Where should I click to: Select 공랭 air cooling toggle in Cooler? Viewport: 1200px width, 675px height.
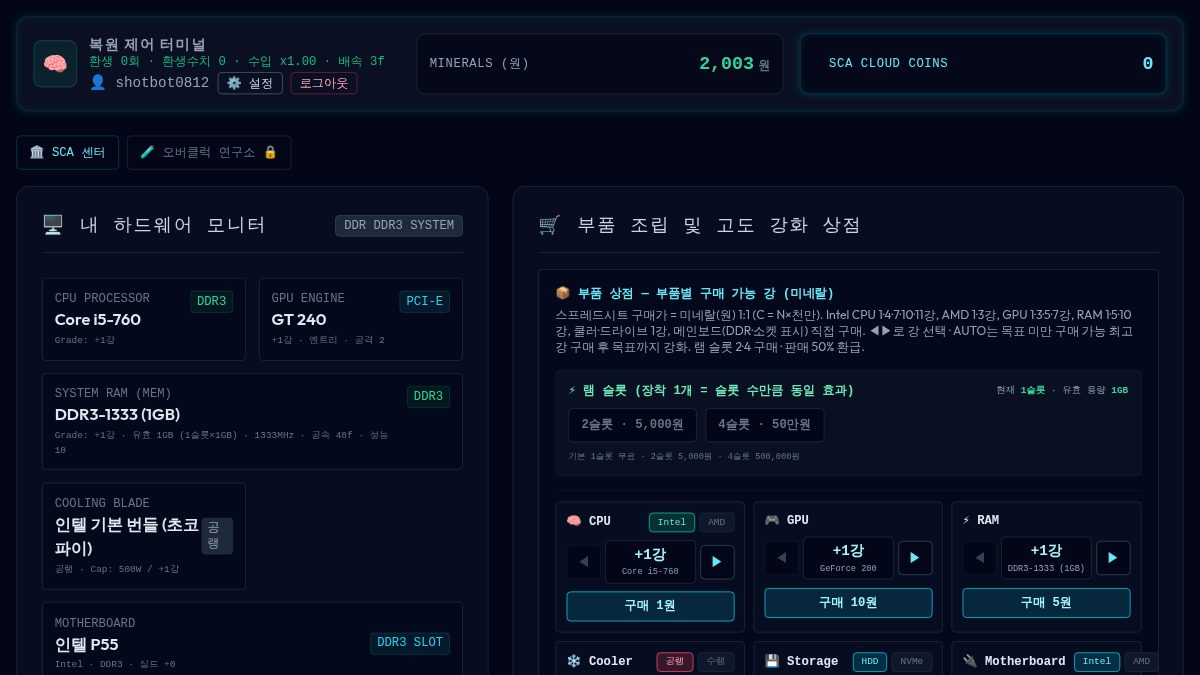coord(675,662)
